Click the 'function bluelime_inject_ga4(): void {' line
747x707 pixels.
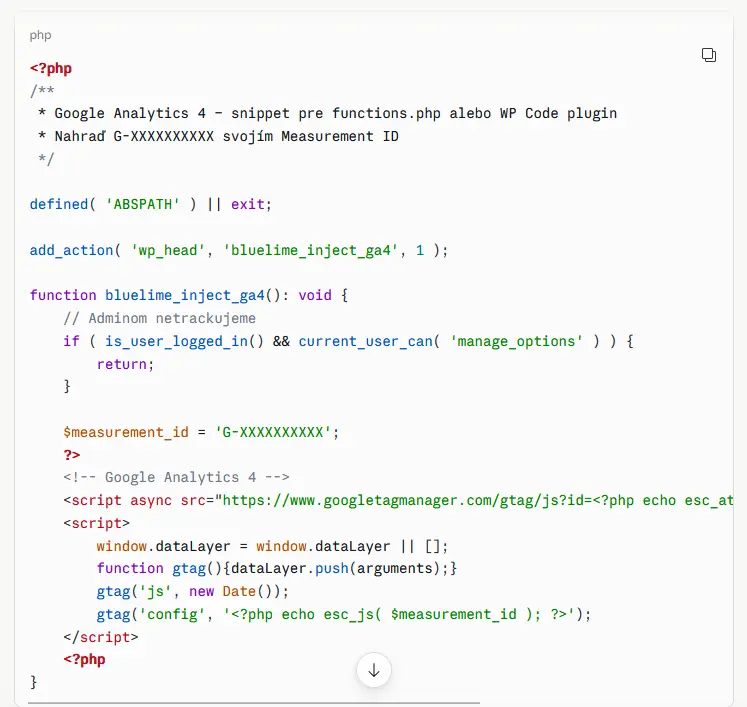click(x=189, y=295)
